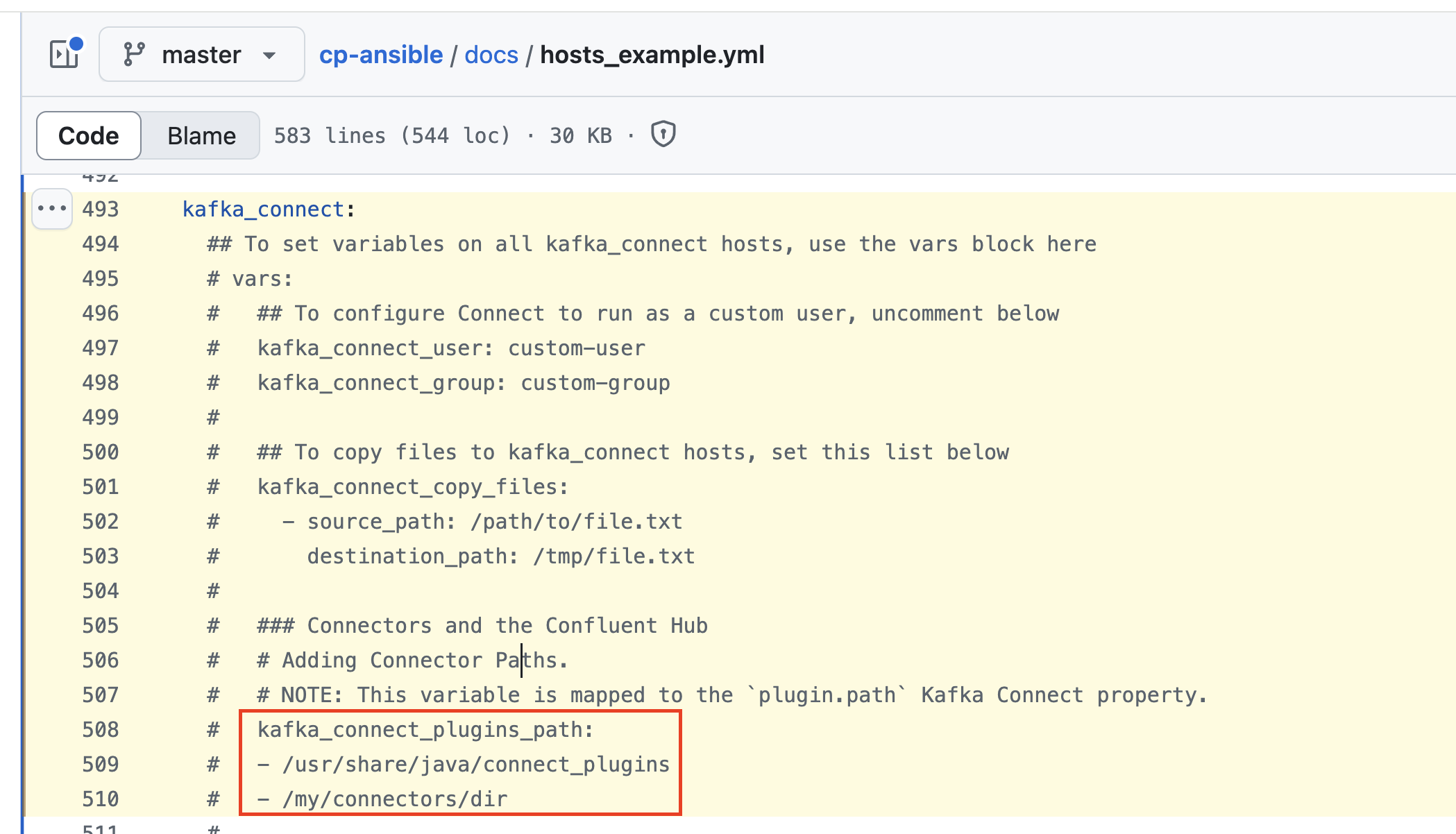Screen dimensions: 1456x834
Task: Click the hosts_example.yml filename
Action: tap(652, 55)
